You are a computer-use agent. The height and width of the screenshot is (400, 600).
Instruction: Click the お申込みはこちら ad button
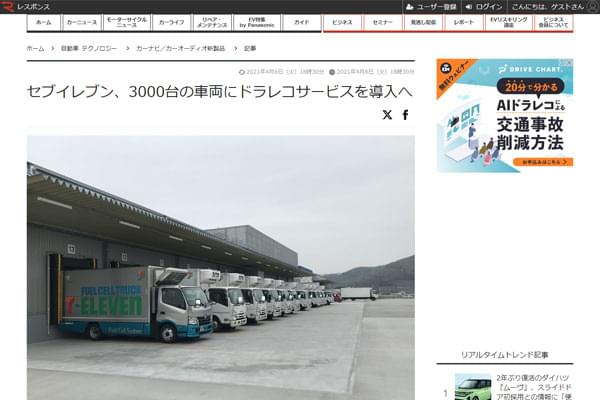coord(543,162)
